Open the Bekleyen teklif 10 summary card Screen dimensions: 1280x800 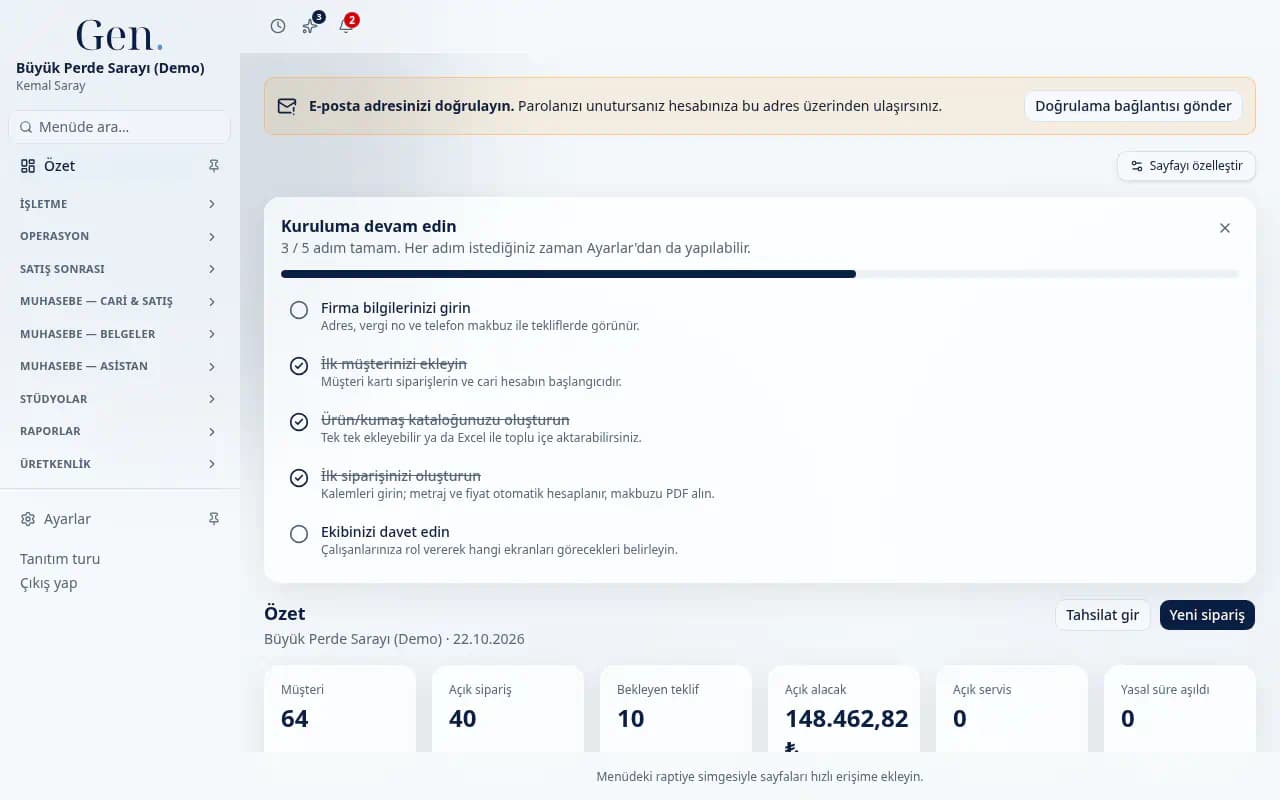pyautogui.click(x=676, y=708)
